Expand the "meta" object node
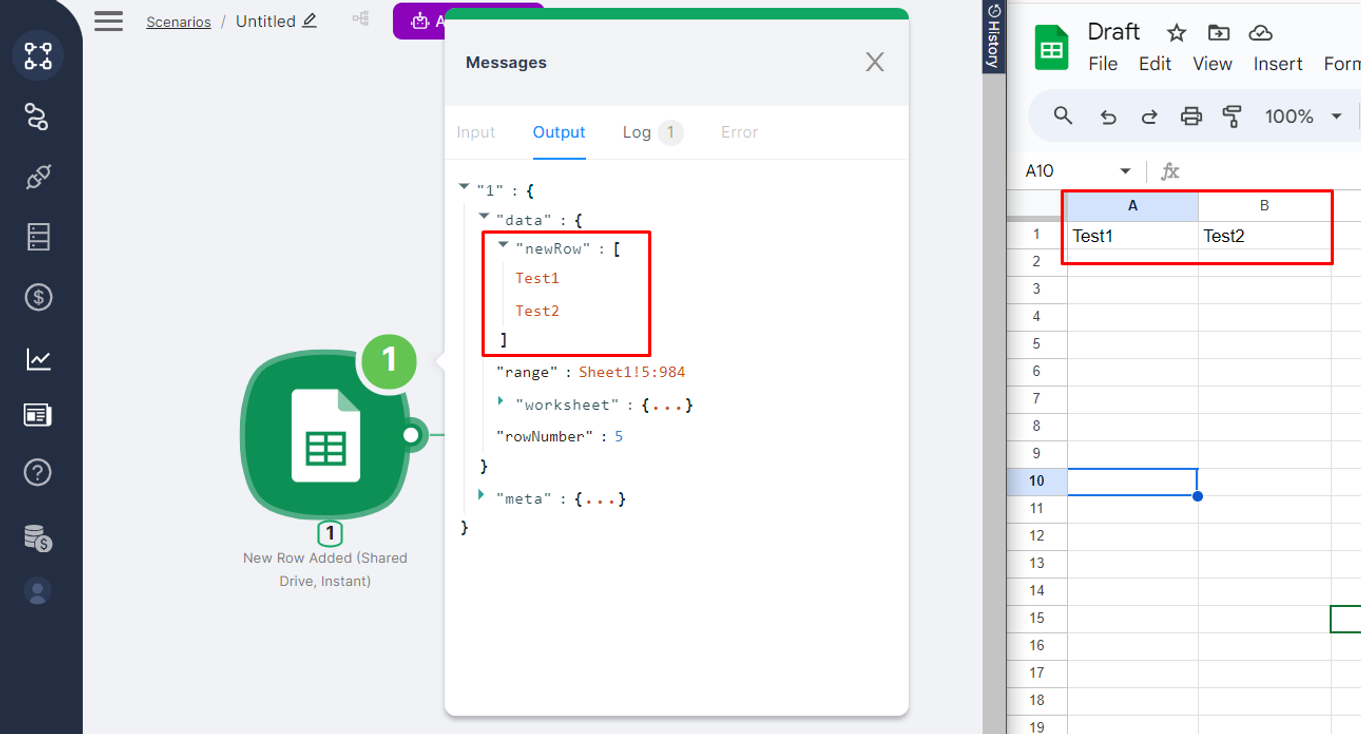The height and width of the screenshot is (734, 1361). [481, 495]
